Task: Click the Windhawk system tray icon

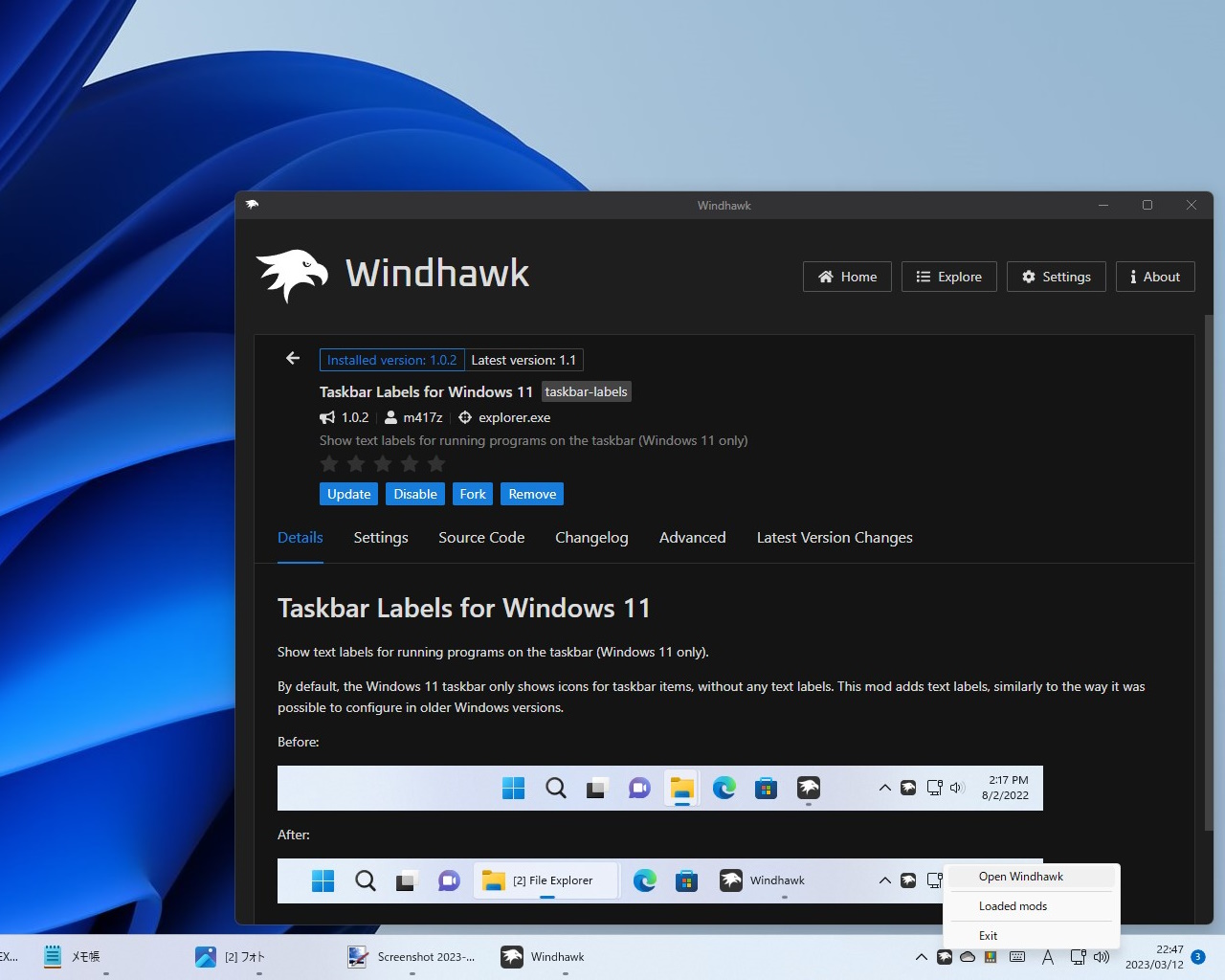Action: (943, 956)
